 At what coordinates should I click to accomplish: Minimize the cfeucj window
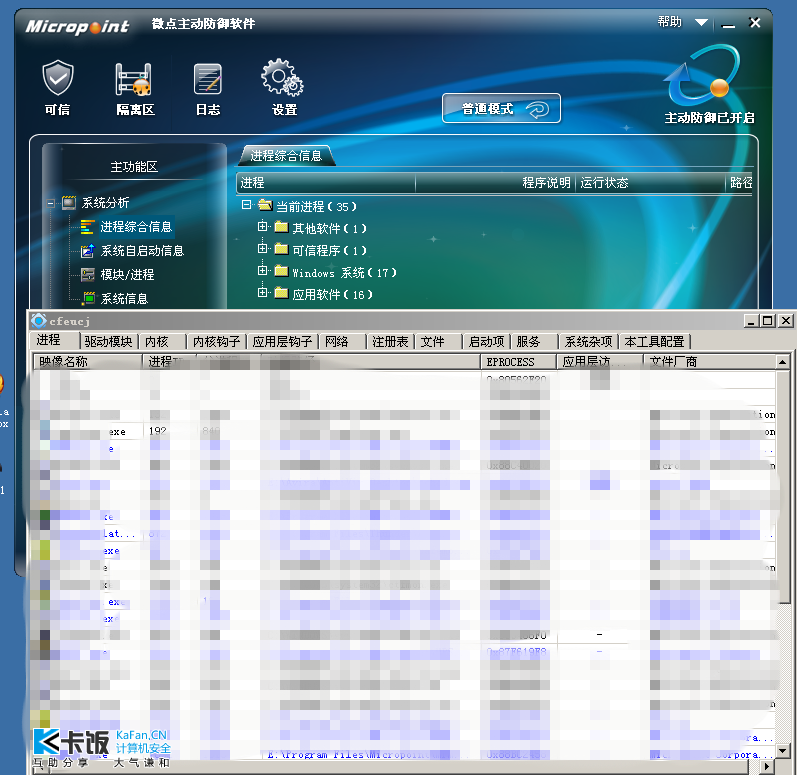point(751,321)
